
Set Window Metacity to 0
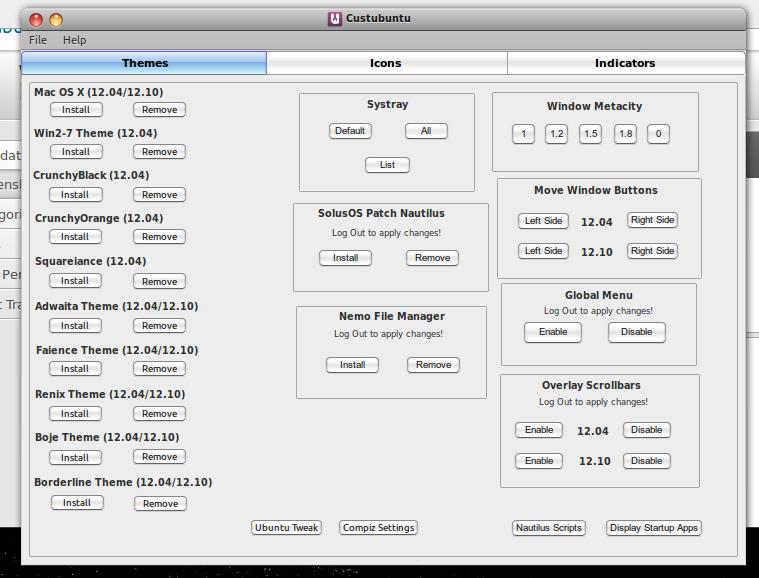(658, 134)
